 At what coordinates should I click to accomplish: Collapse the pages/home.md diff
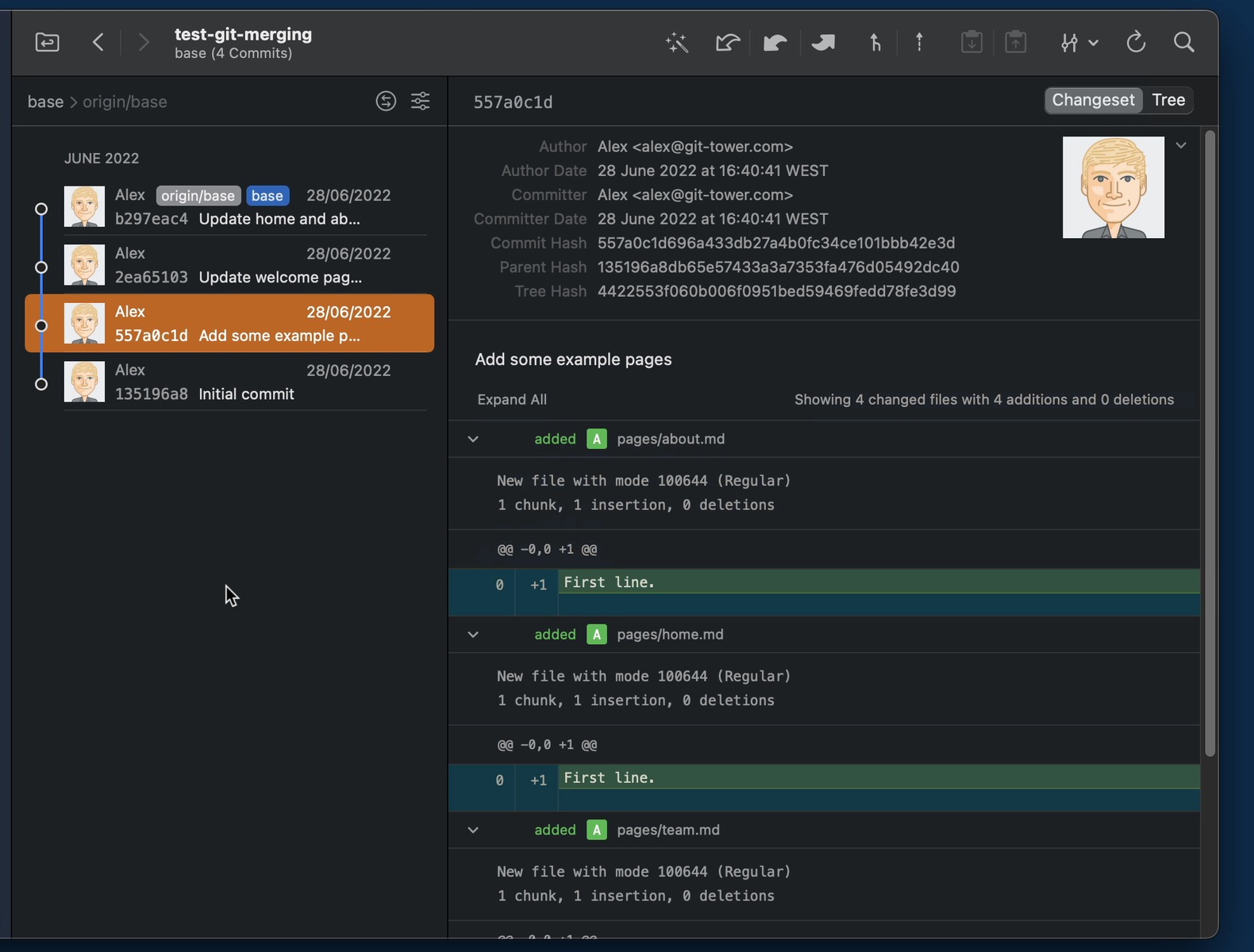473,635
